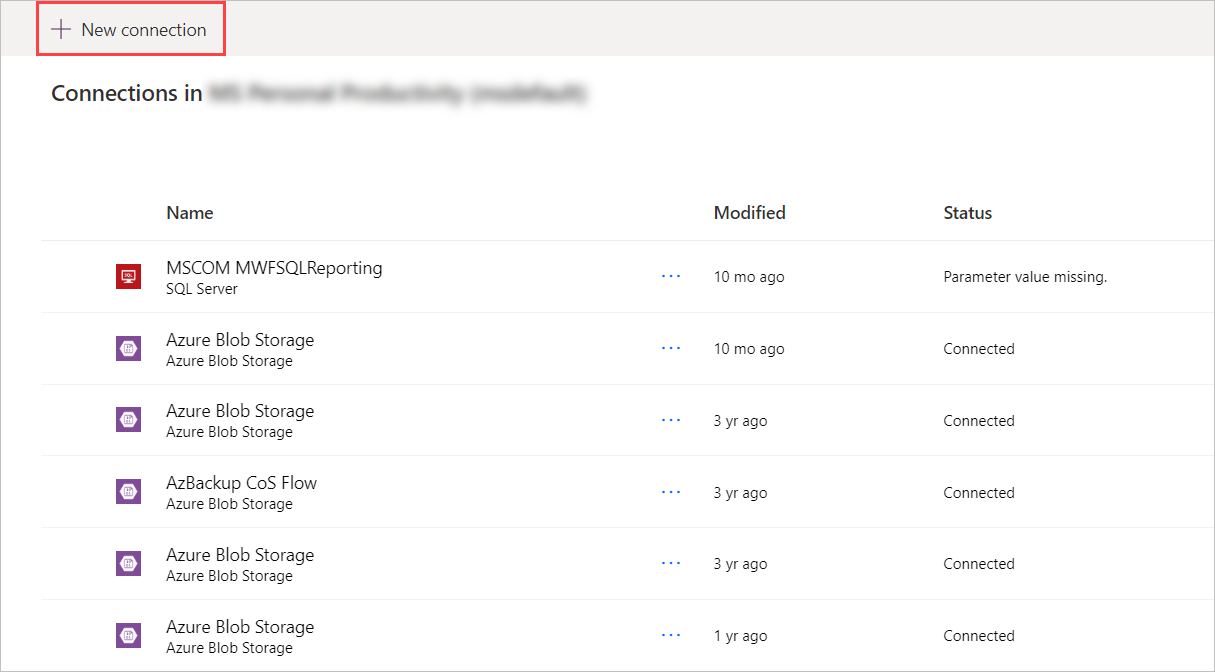The image size is (1215, 672).
Task: Open the Azure Blob Storage connection modified 1 yr ago
Action: tap(240, 627)
